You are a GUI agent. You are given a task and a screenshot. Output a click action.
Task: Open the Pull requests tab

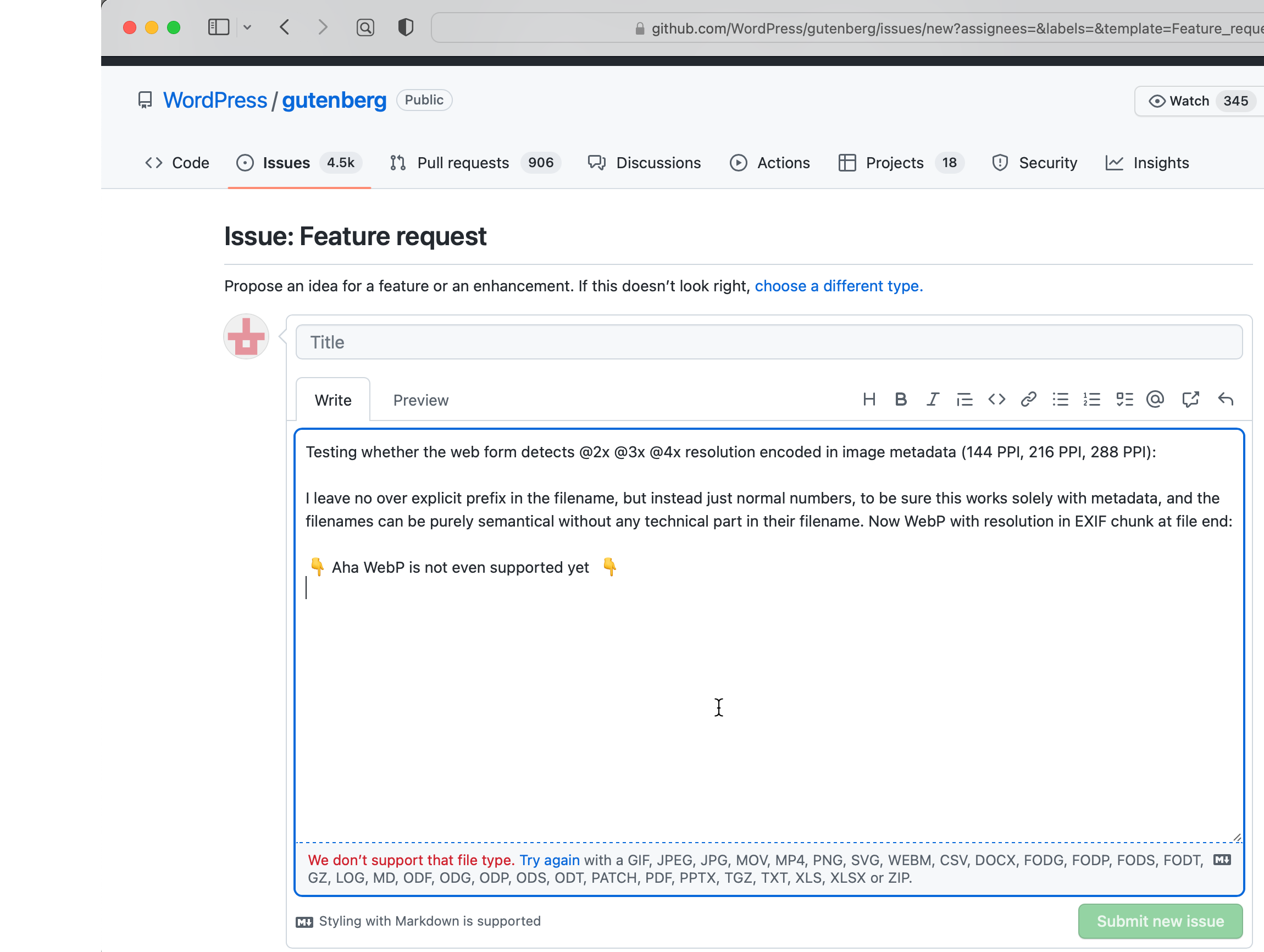(x=463, y=163)
